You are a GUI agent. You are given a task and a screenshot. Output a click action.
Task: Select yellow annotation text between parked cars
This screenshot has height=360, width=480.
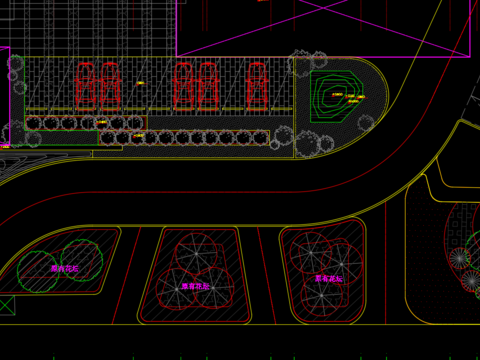click(x=141, y=83)
